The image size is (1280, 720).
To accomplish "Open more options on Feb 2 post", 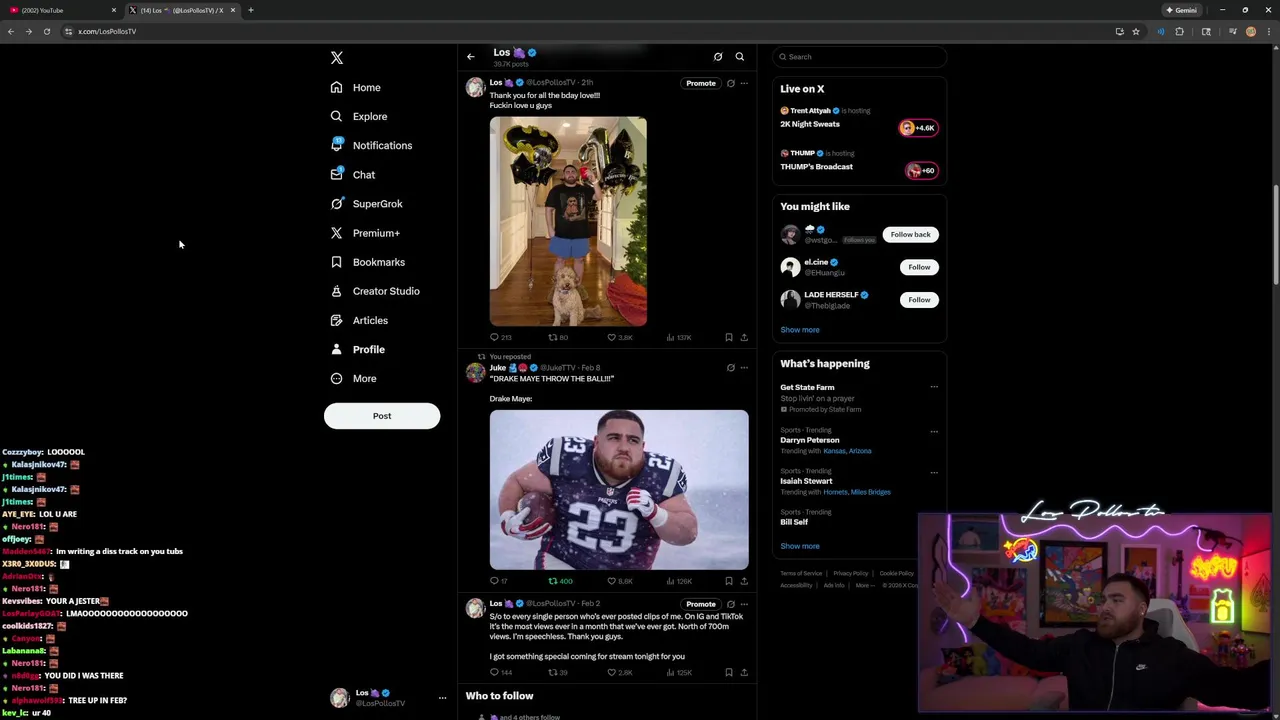I will (x=744, y=604).
